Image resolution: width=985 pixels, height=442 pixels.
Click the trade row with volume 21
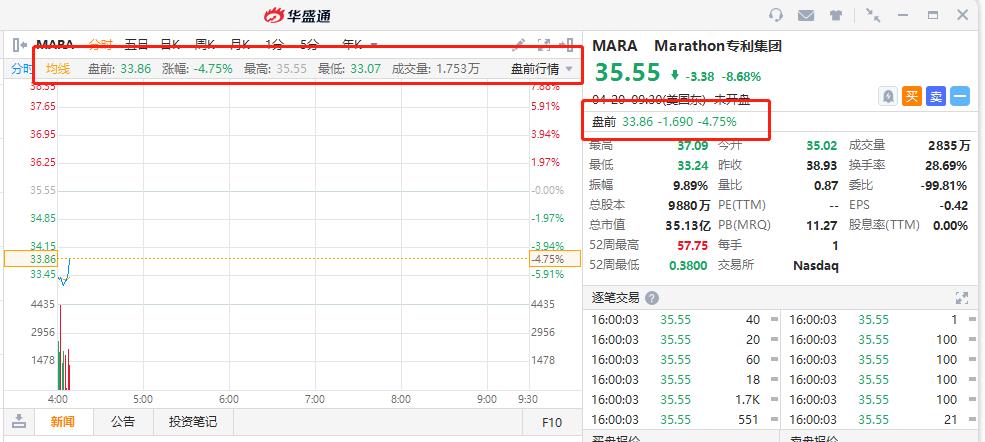pos(879,419)
